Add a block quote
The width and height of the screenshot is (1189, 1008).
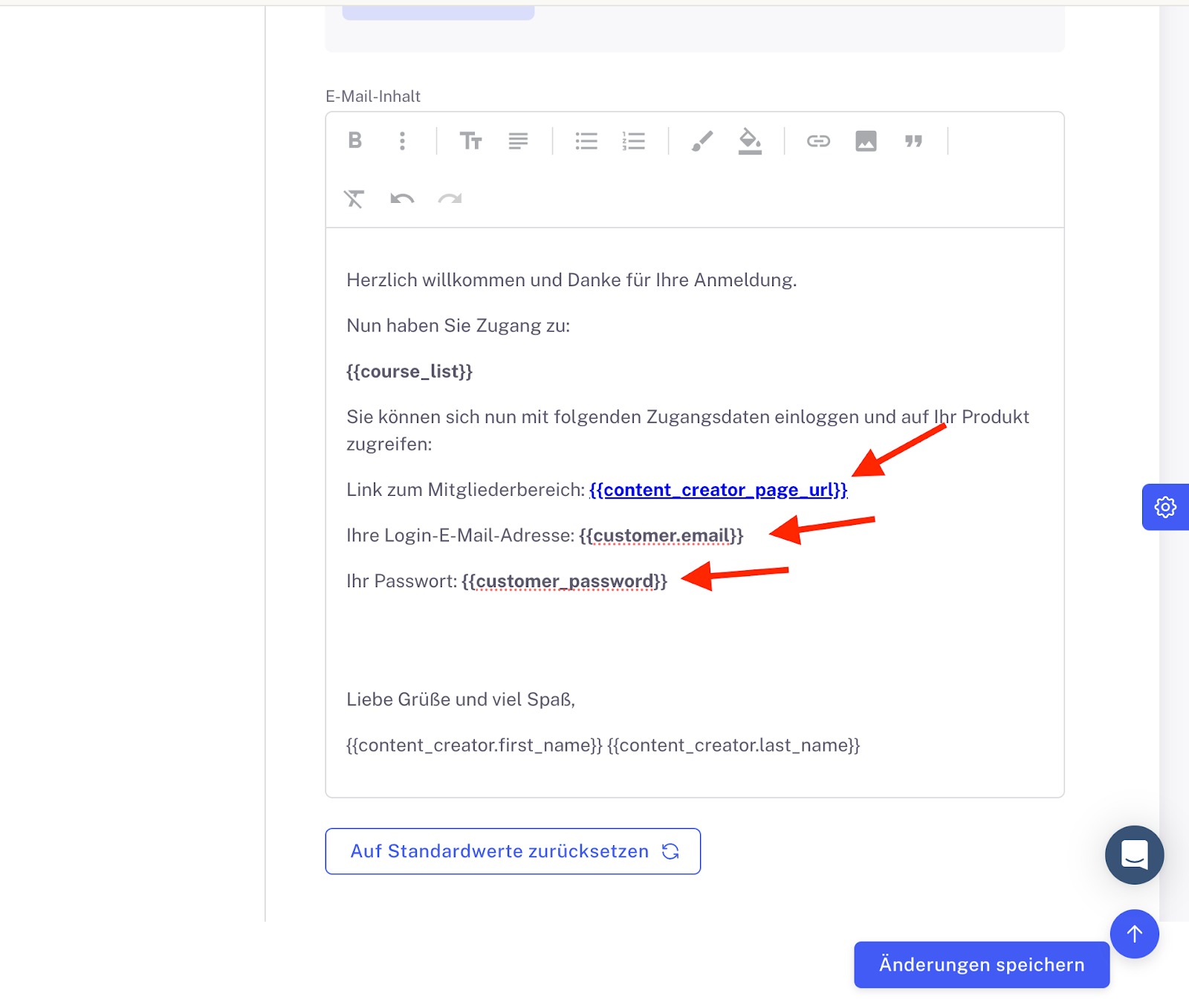pyautogui.click(x=913, y=140)
